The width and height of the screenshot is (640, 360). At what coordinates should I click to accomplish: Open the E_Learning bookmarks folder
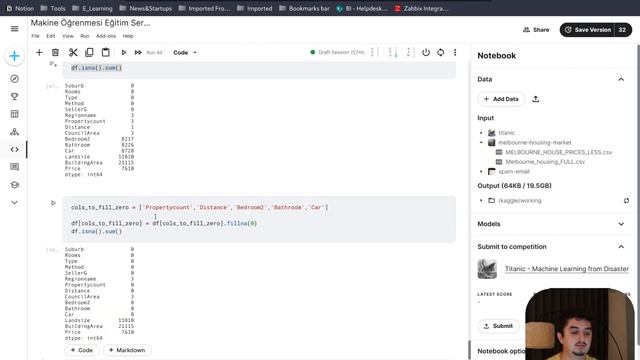[92, 8]
